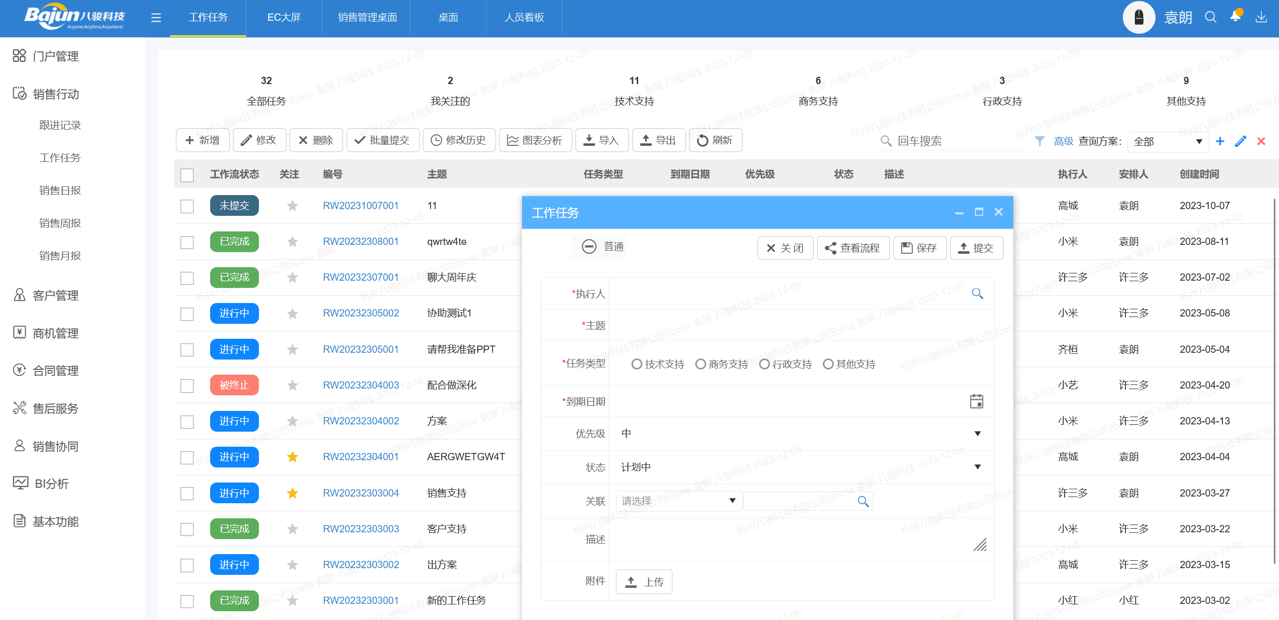Check the checkbox for task 协助测试1

pos(186,313)
